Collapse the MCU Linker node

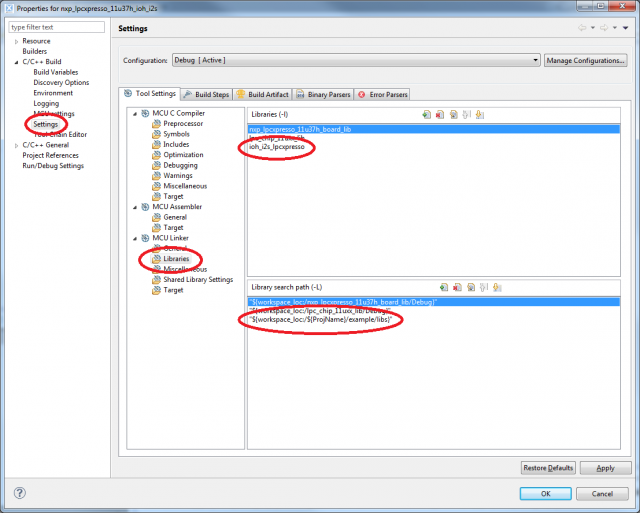pyautogui.click(x=135, y=238)
